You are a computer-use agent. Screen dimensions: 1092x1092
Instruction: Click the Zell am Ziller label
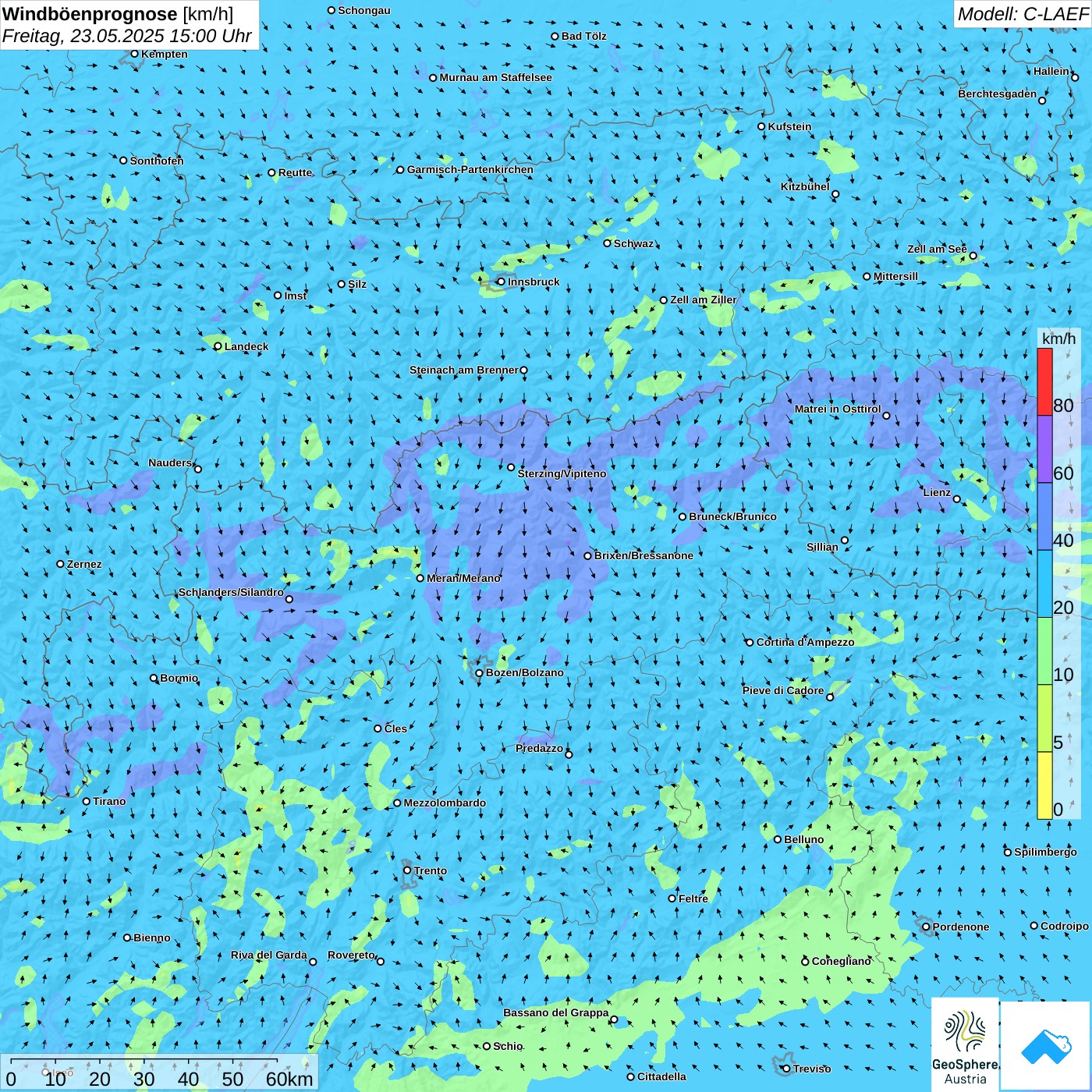click(704, 300)
